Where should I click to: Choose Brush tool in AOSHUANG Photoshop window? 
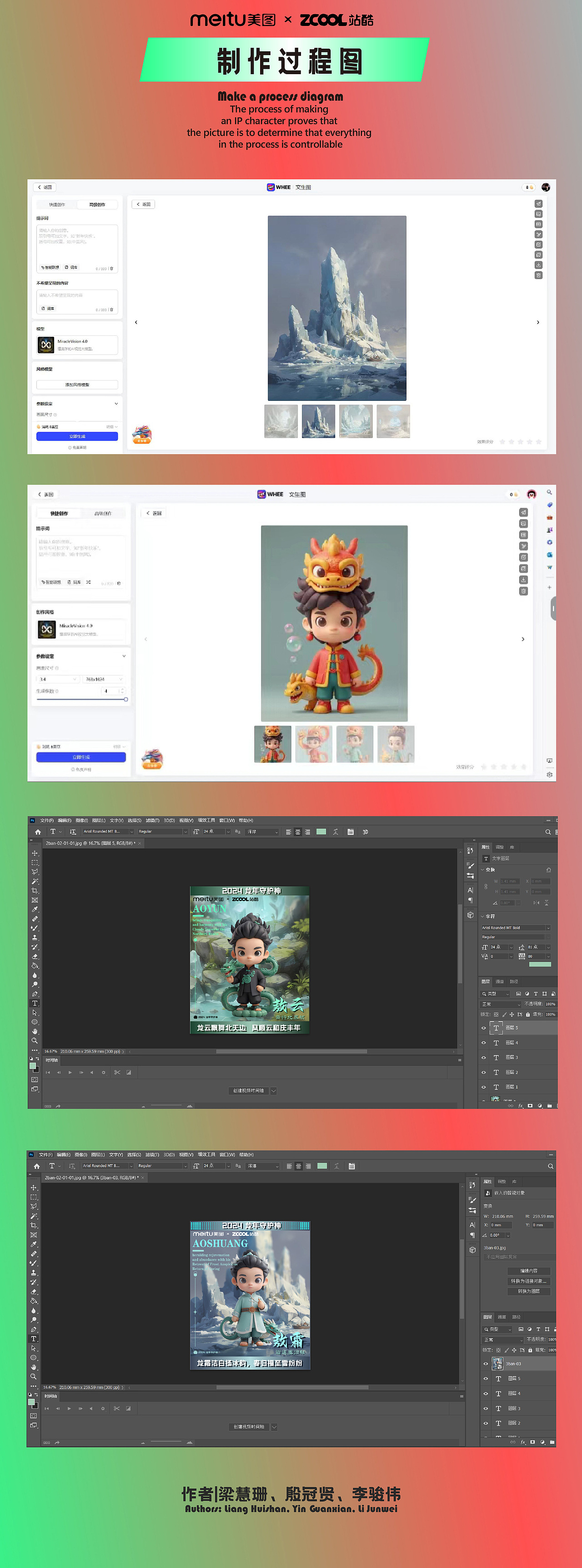click(34, 1263)
